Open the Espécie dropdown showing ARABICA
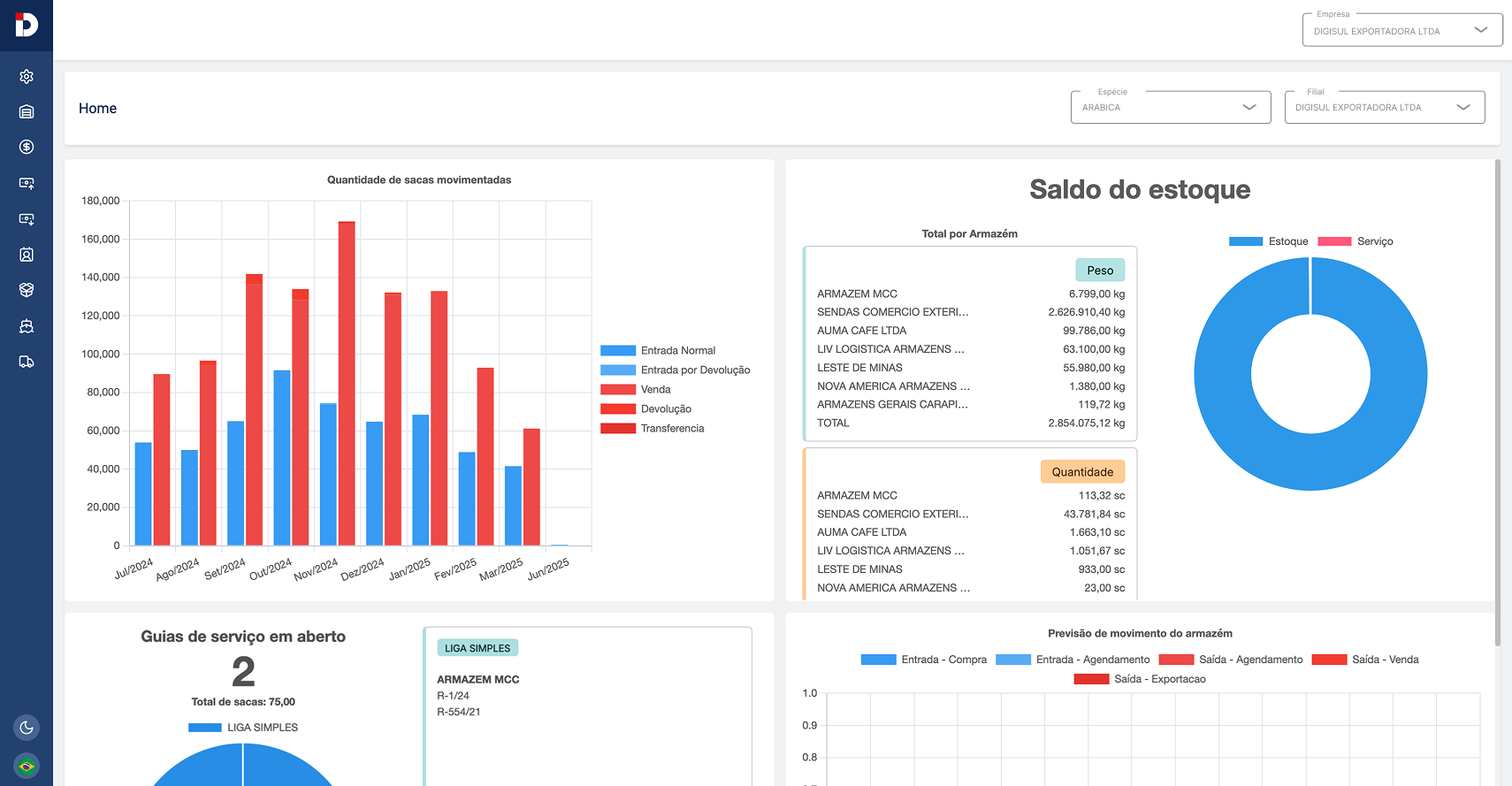This screenshot has width=1512, height=786. tap(1171, 107)
